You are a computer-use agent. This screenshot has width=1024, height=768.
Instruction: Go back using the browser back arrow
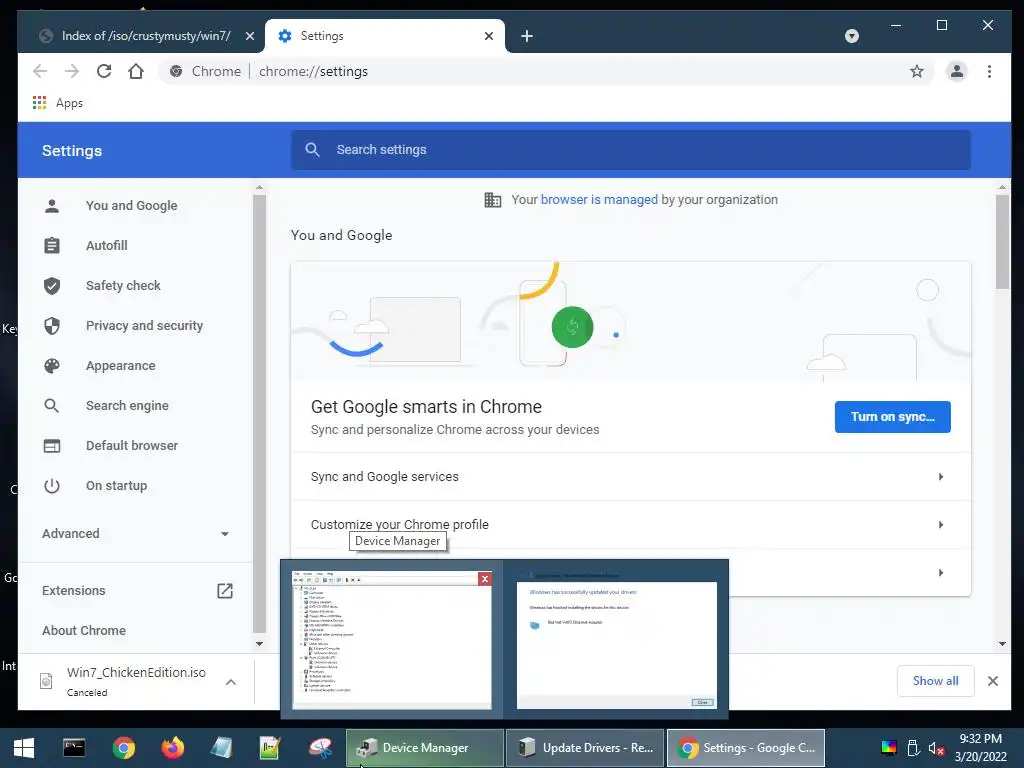pos(40,71)
